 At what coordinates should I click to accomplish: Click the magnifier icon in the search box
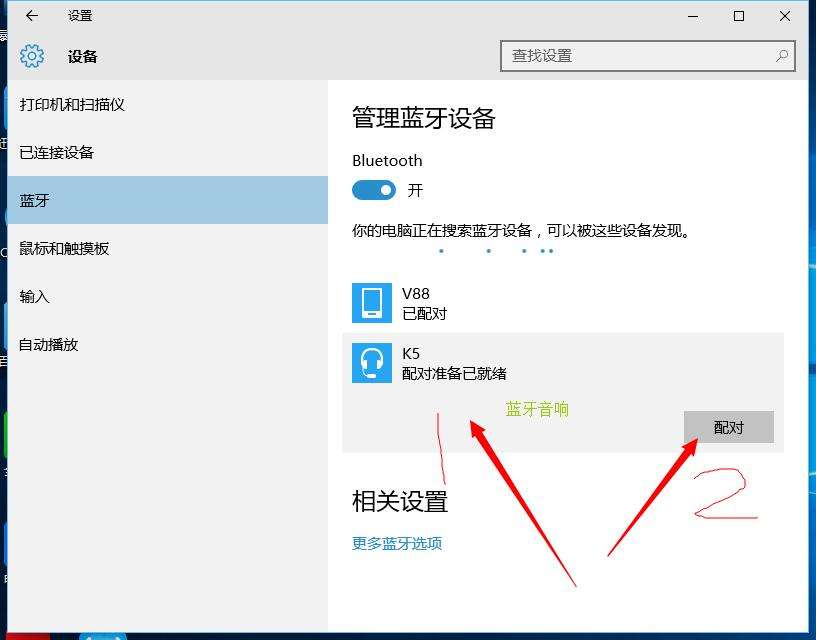(782, 56)
